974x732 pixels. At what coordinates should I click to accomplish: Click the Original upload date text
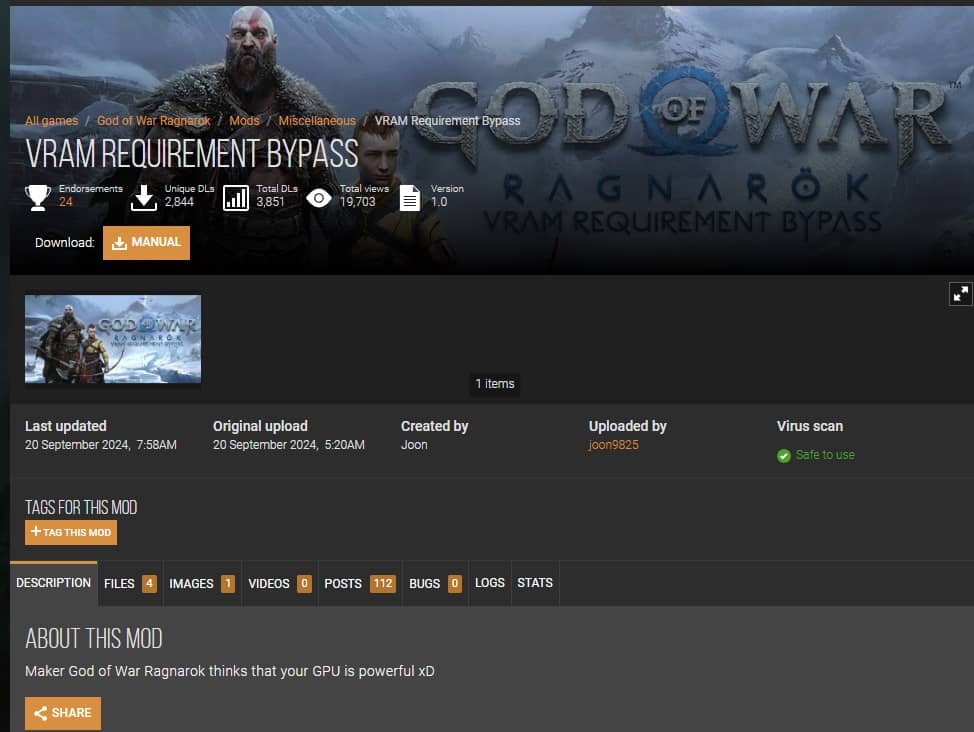[289, 445]
